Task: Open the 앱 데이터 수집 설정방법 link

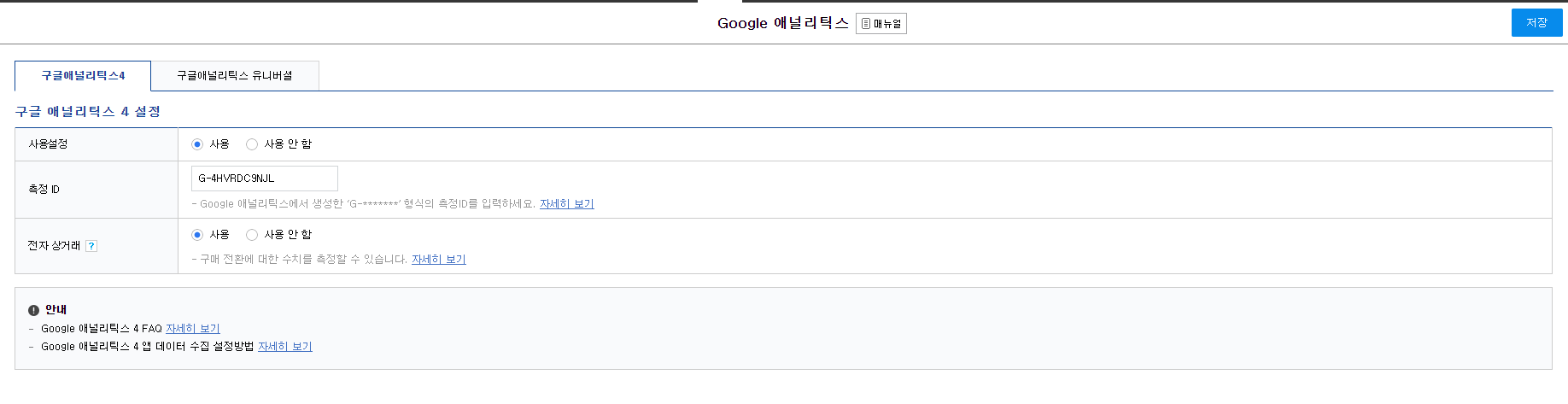Action: [285, 347]
